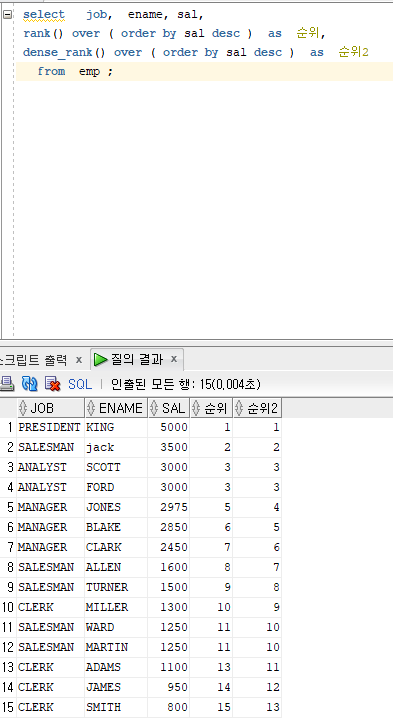
Task: Select the 순위2 cell in the JONES row
Action: tap(257, 507)
